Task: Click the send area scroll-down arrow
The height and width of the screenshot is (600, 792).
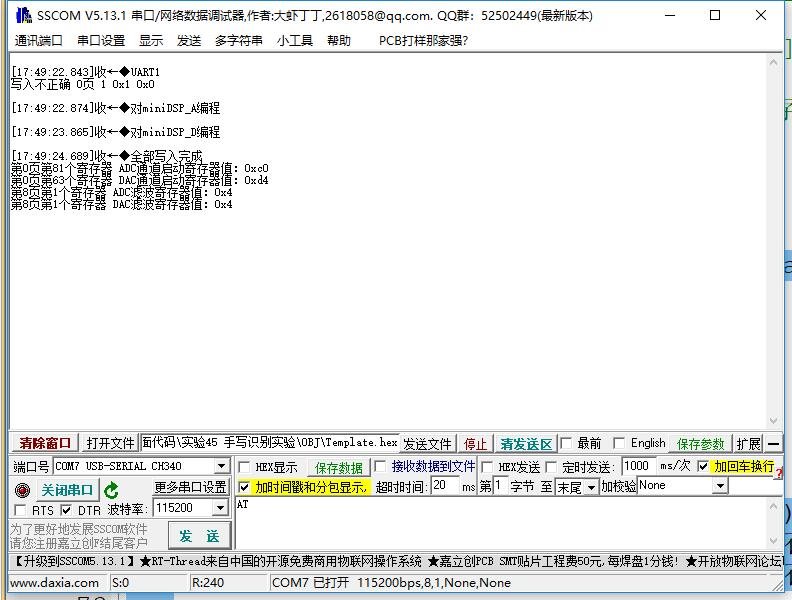Action: (x=773, y=541)
